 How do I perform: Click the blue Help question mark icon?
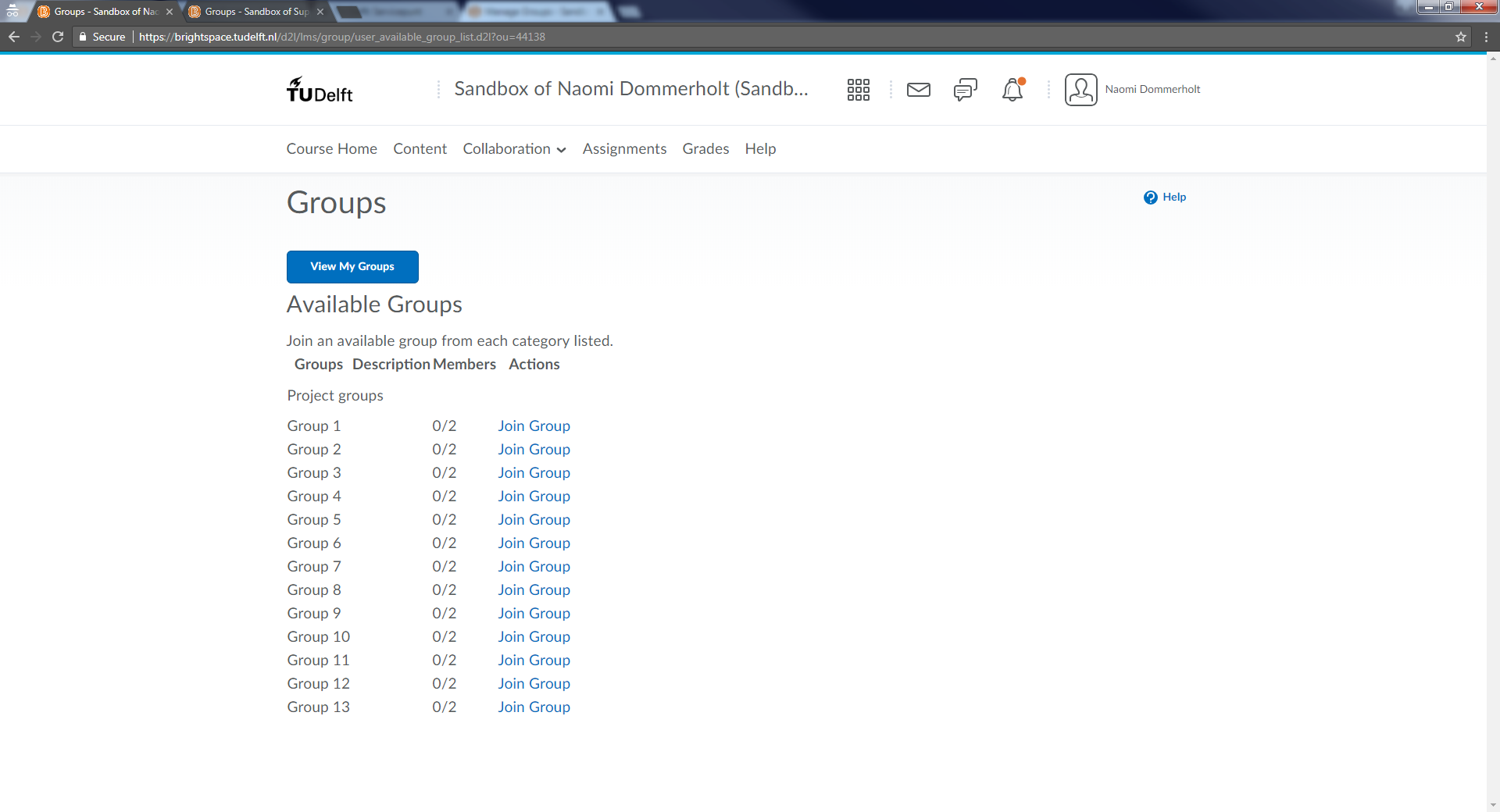1150,198
